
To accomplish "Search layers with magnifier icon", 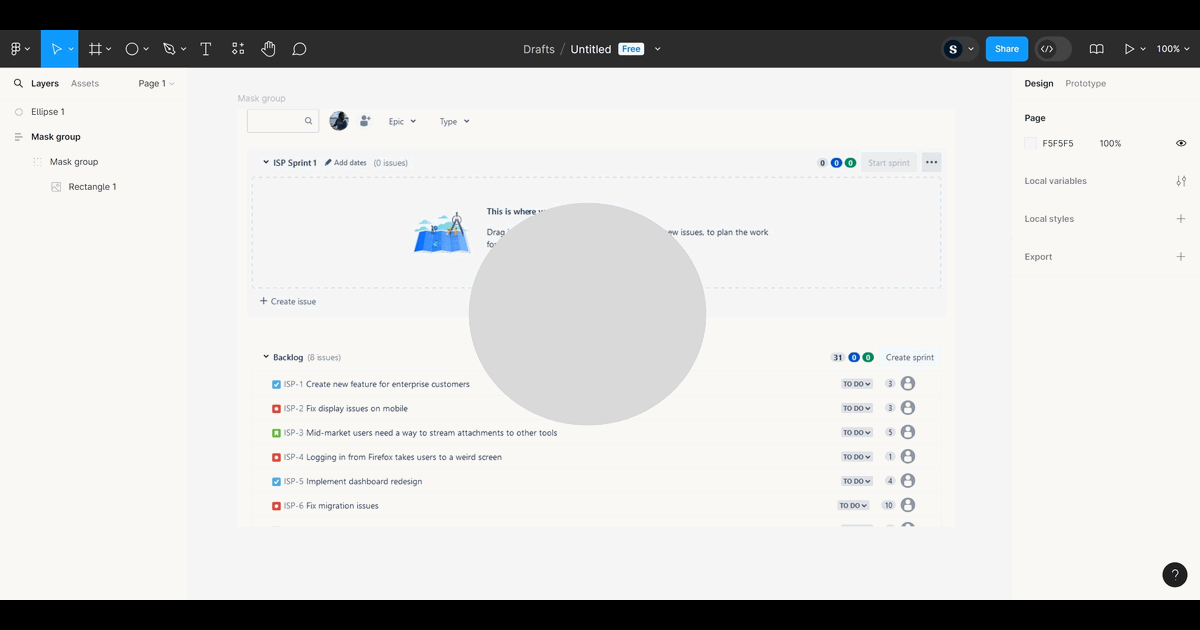I will pos(18,84).
